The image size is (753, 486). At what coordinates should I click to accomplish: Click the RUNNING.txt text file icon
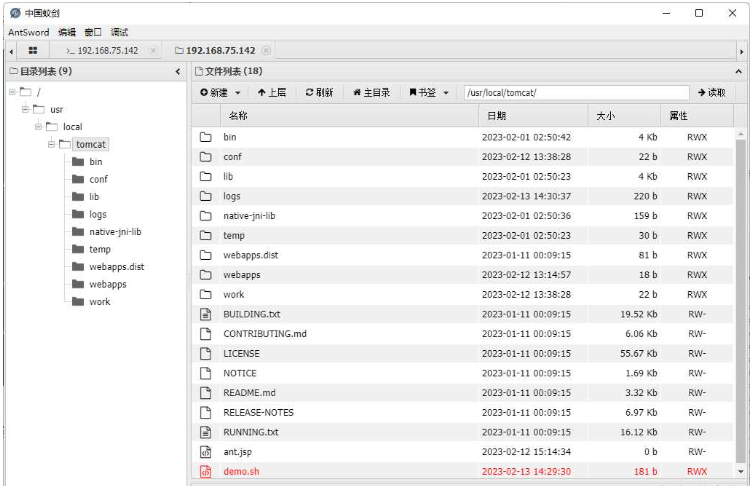point(206,432)
